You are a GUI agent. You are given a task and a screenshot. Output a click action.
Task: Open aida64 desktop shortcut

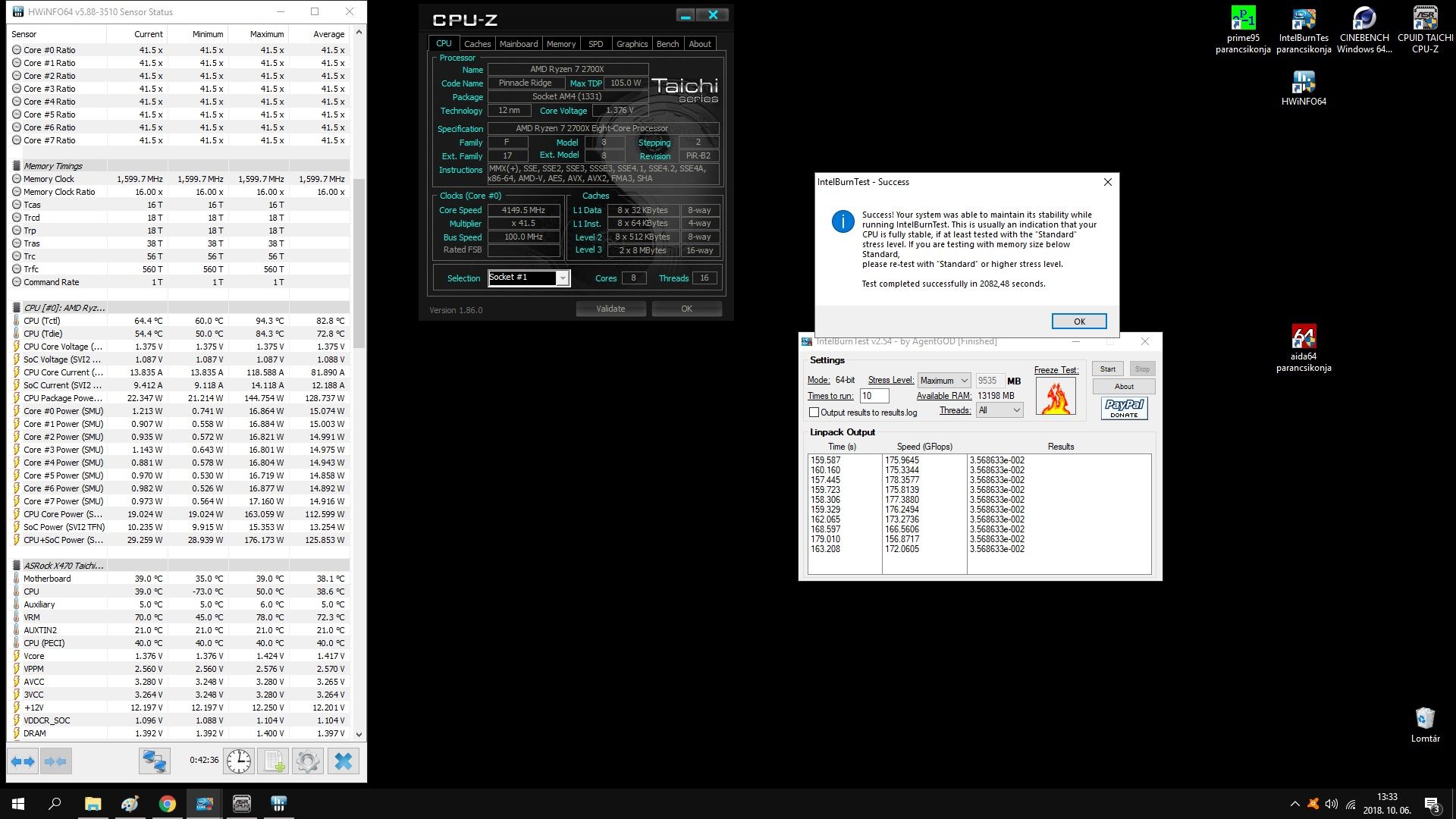click(1304, 349)
